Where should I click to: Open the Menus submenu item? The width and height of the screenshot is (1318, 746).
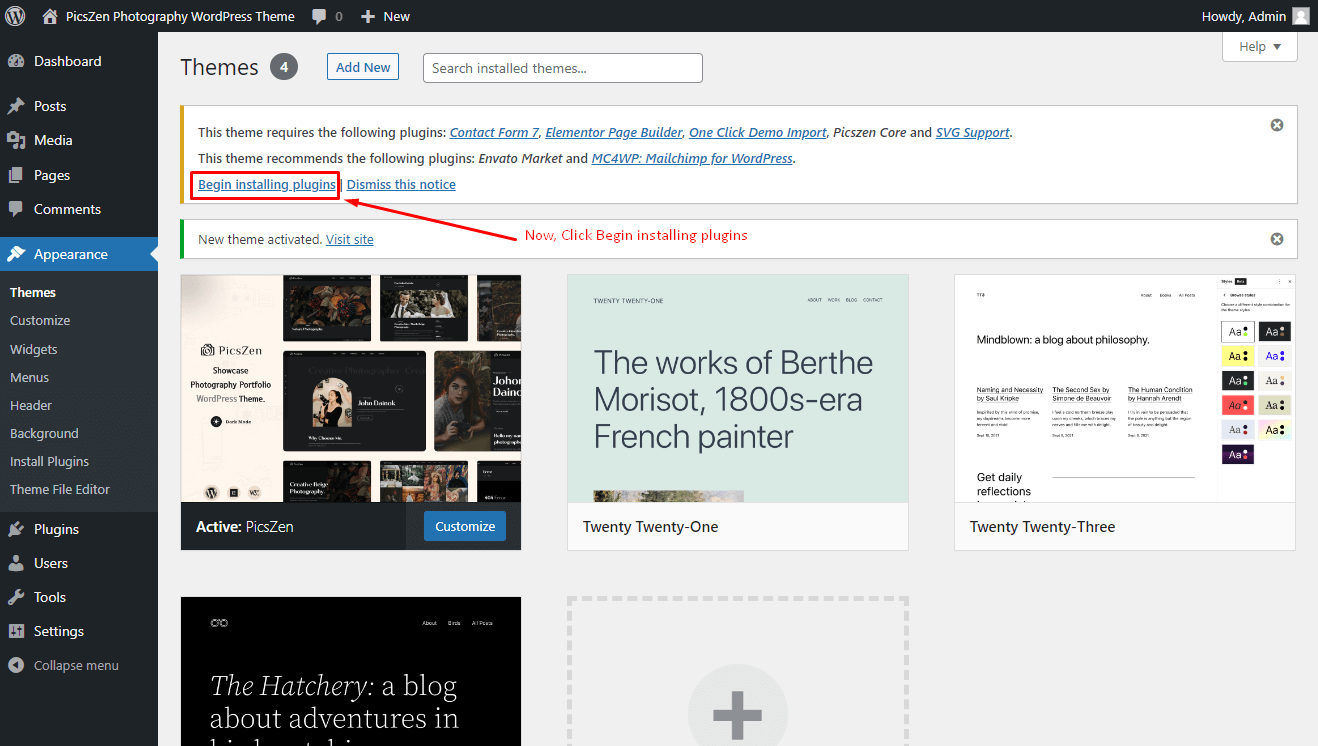coord(30,377)
